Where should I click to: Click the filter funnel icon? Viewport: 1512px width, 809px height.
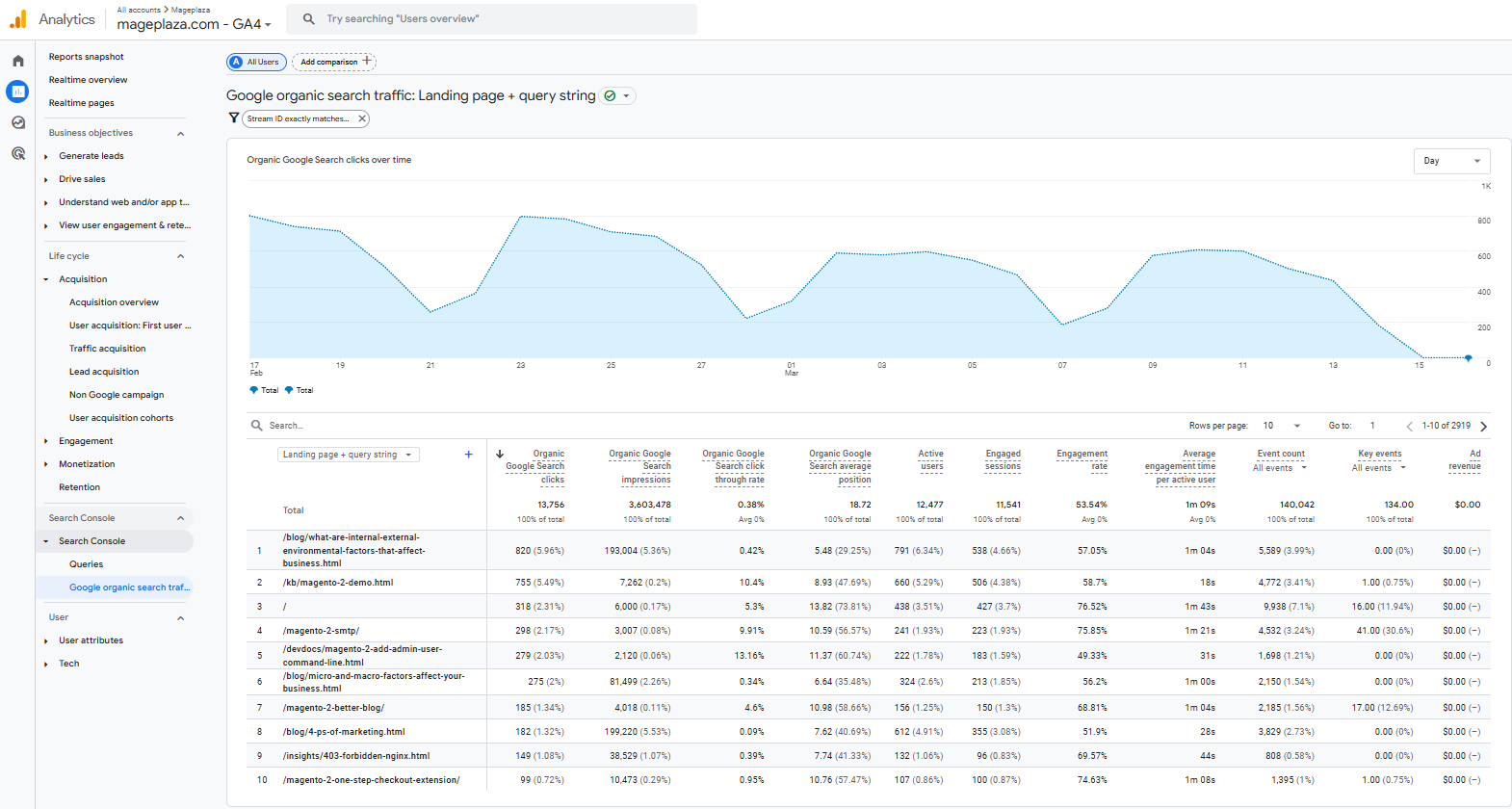[233, 118]
